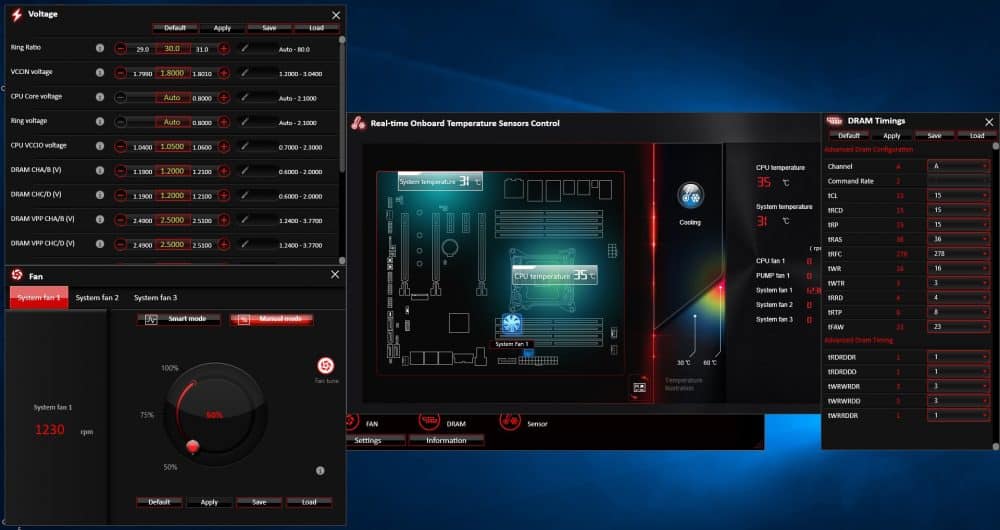
Task: Click the CPU Core voltage info icon
Action: click(x=99, y=97)
